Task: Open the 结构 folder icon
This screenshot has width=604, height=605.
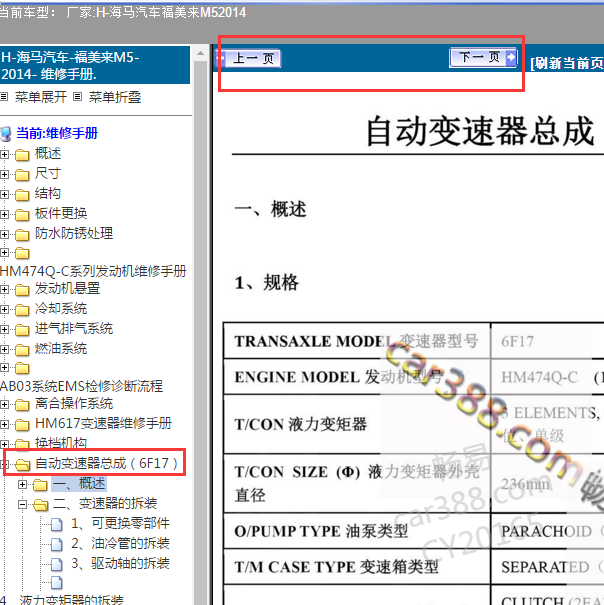Action: [22, 195]
